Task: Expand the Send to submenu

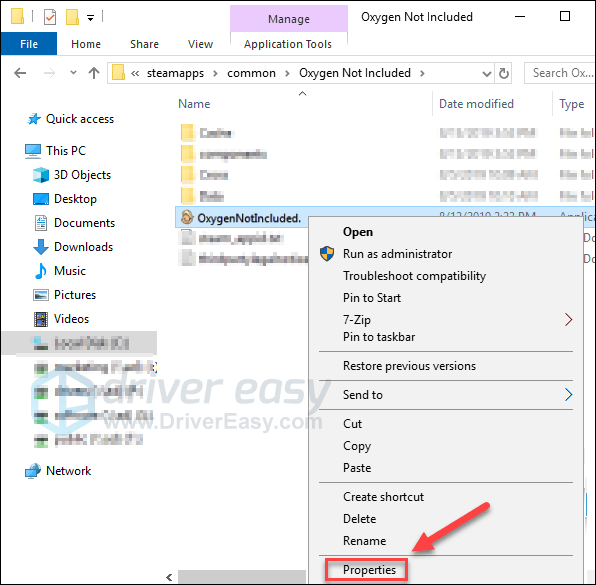Action: click(x=445, y=395)
